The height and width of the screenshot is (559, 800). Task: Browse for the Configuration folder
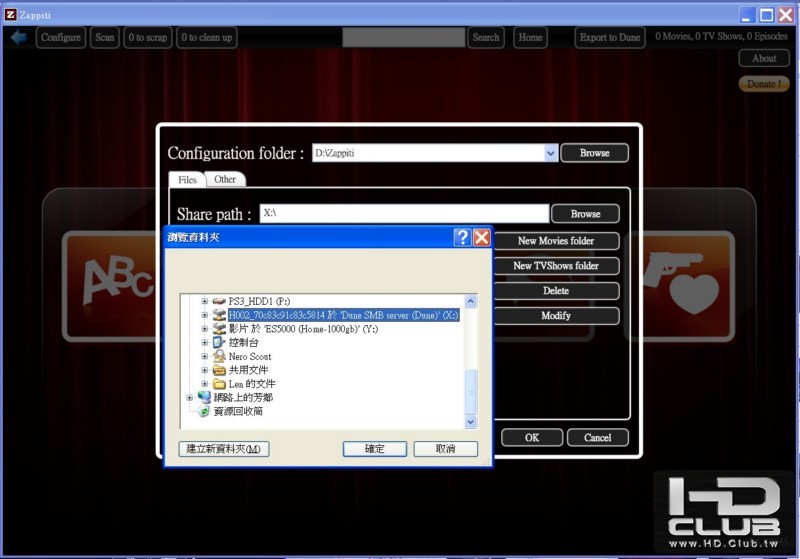coord(594,153)
